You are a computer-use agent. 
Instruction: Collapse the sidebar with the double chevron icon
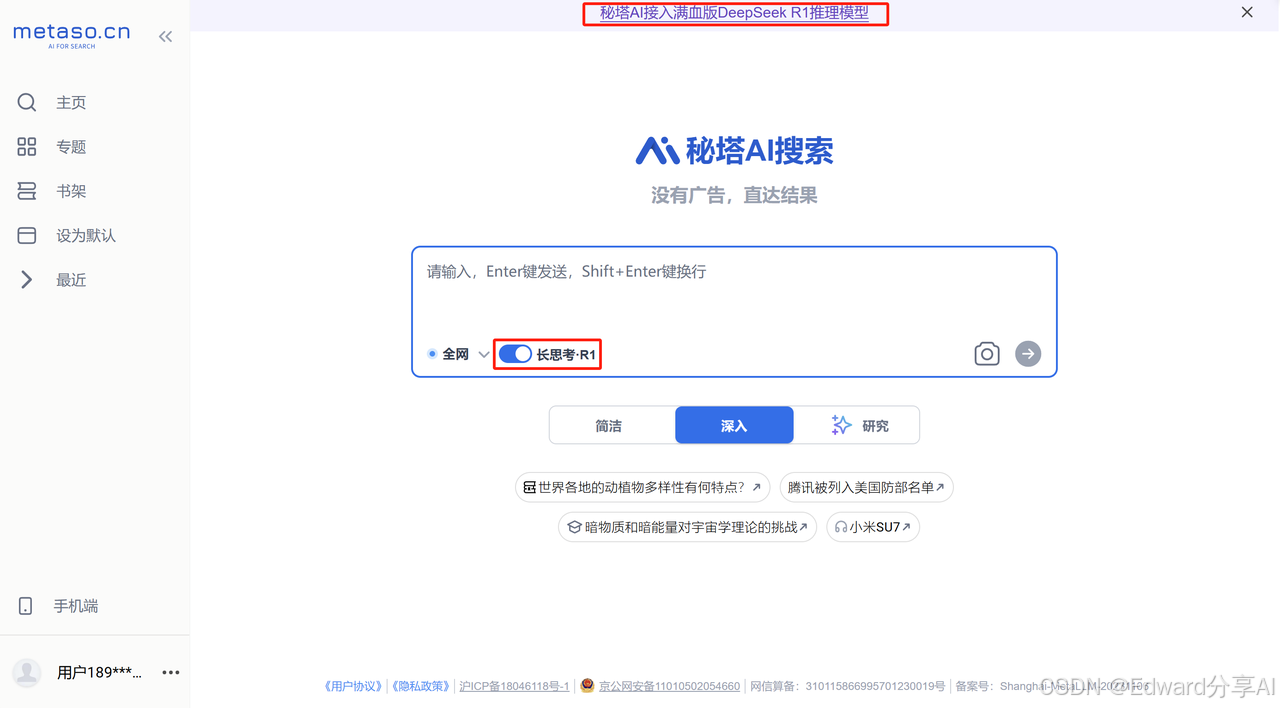166,36
